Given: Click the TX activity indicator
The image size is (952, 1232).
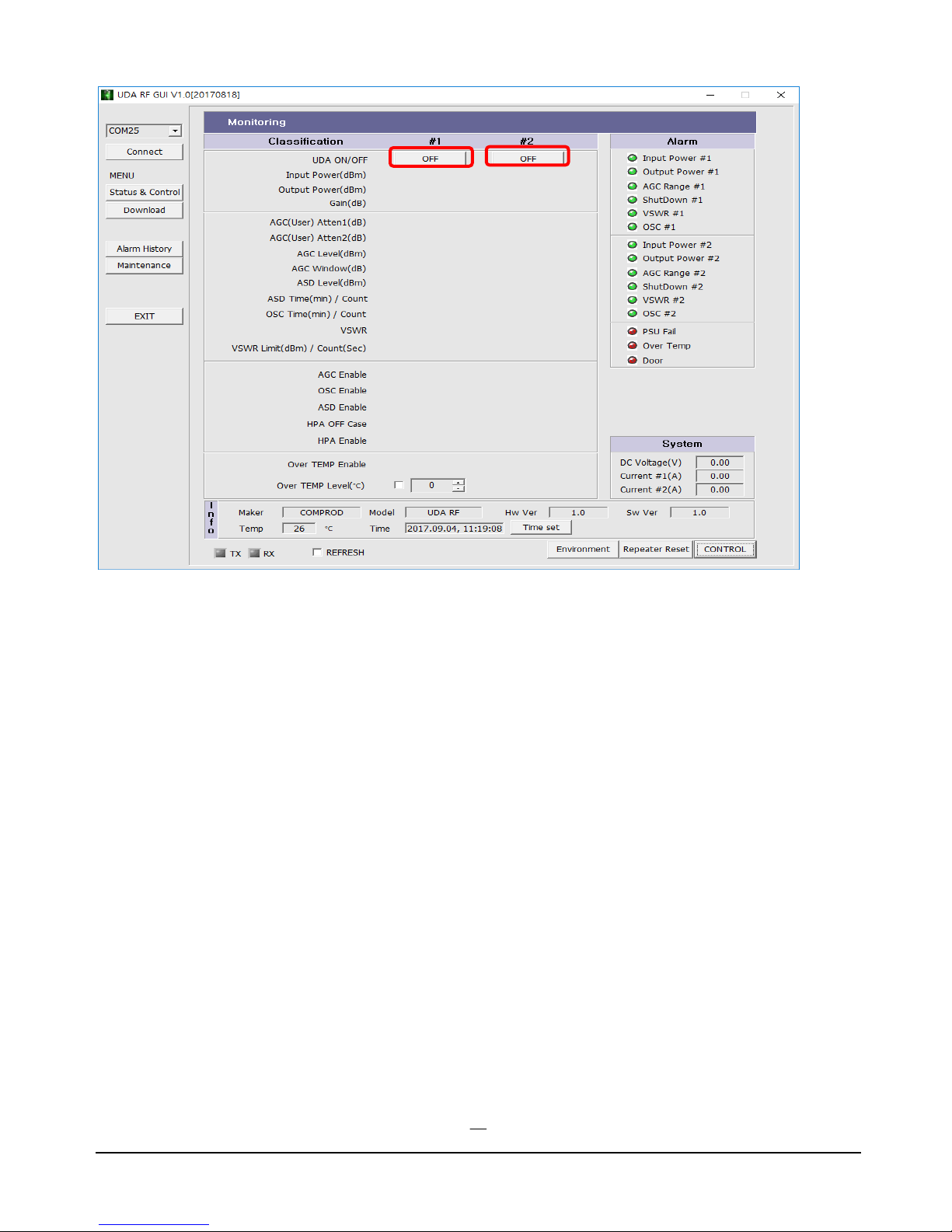Looking at the screenshot, I should [220, 553].
